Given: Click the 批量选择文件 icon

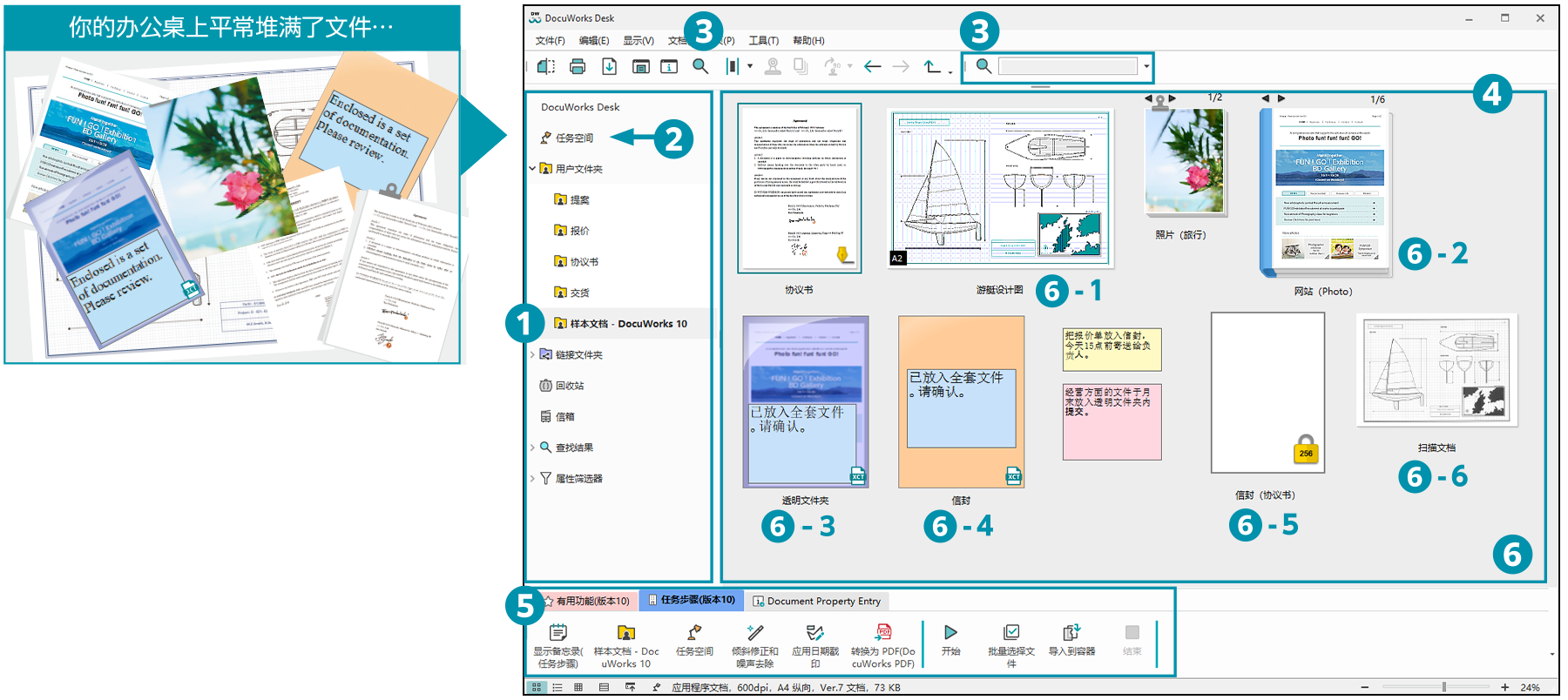Looking at the screenshot, I should point(1011,633).
